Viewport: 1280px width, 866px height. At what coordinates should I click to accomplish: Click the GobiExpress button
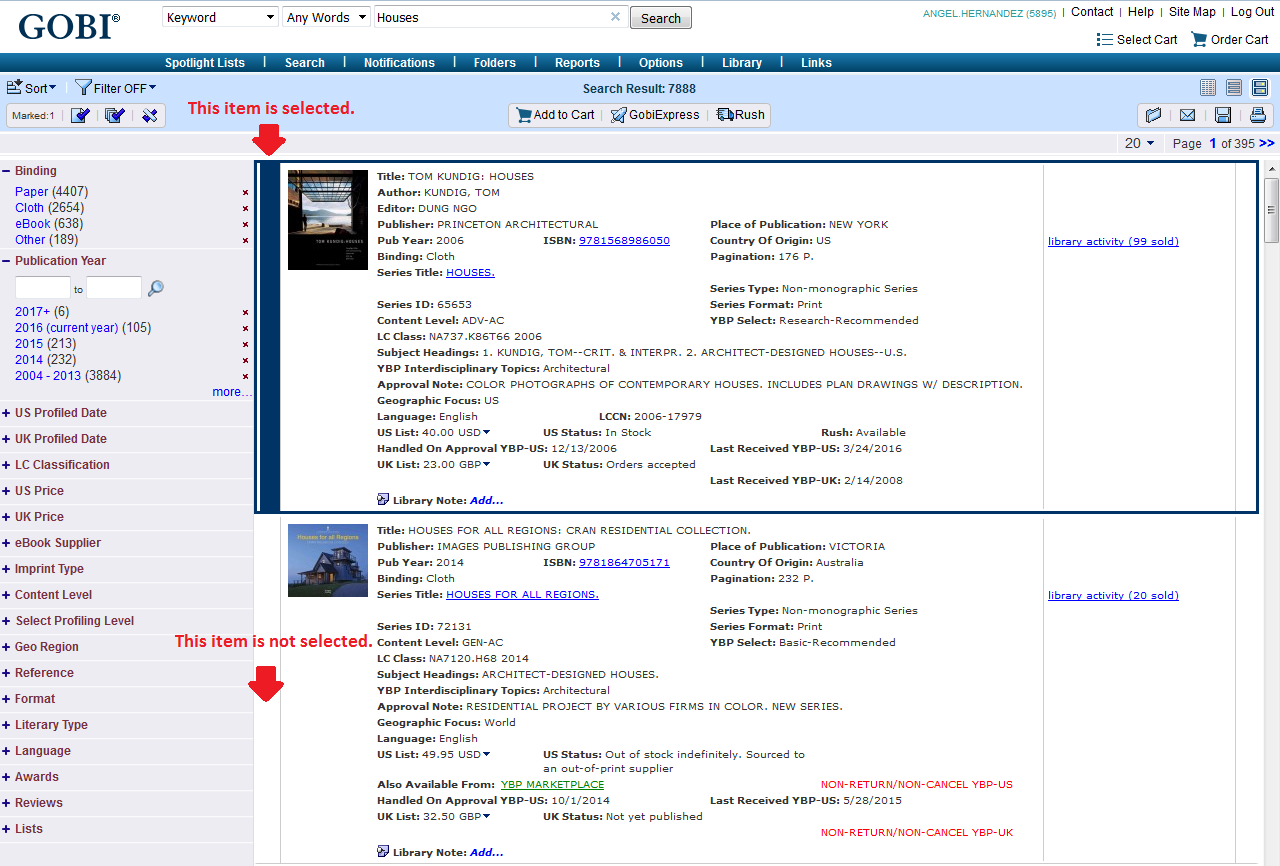(x=655, y=115)
